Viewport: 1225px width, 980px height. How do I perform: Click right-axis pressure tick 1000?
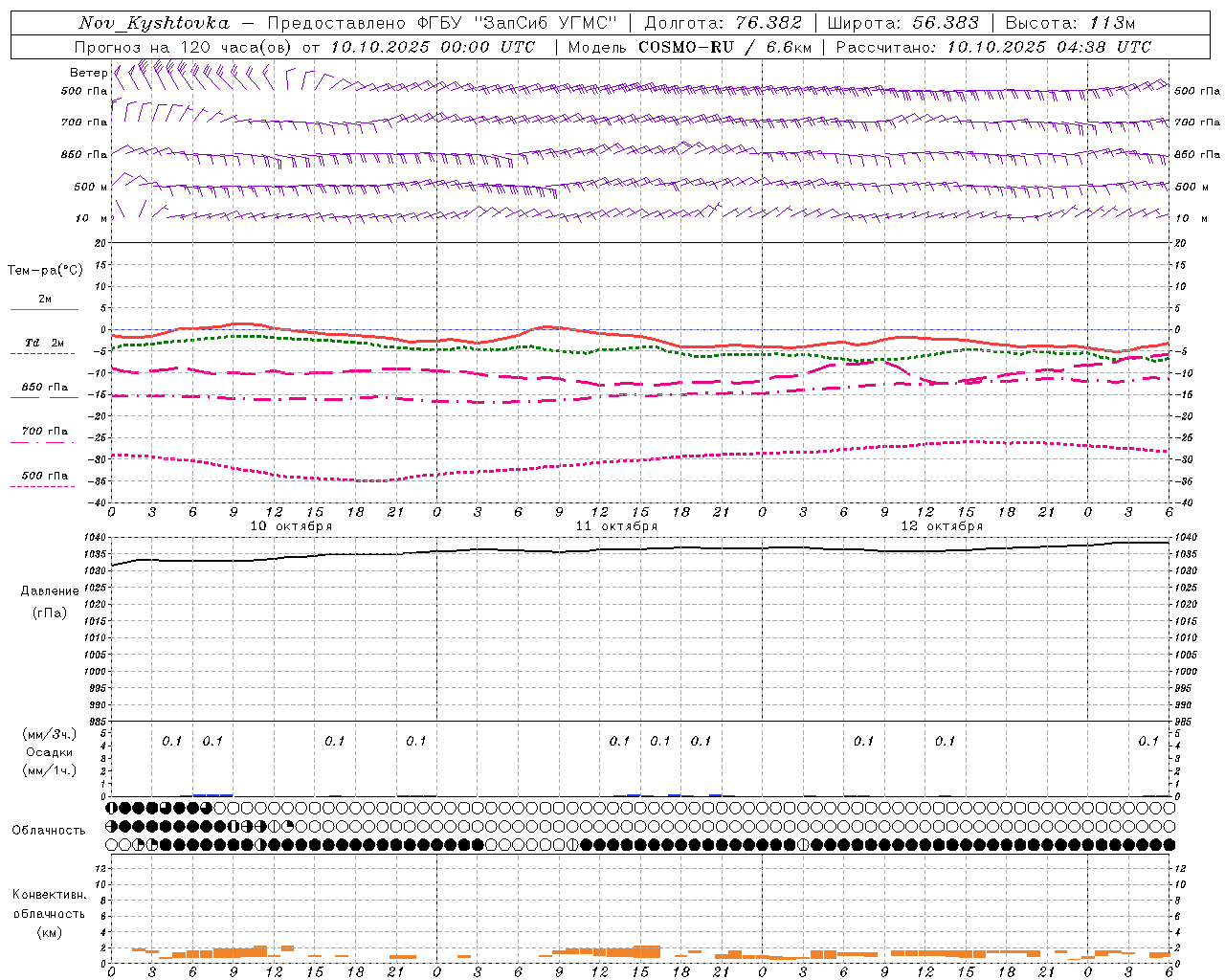pyautogui.click(x=1186, y=672)
